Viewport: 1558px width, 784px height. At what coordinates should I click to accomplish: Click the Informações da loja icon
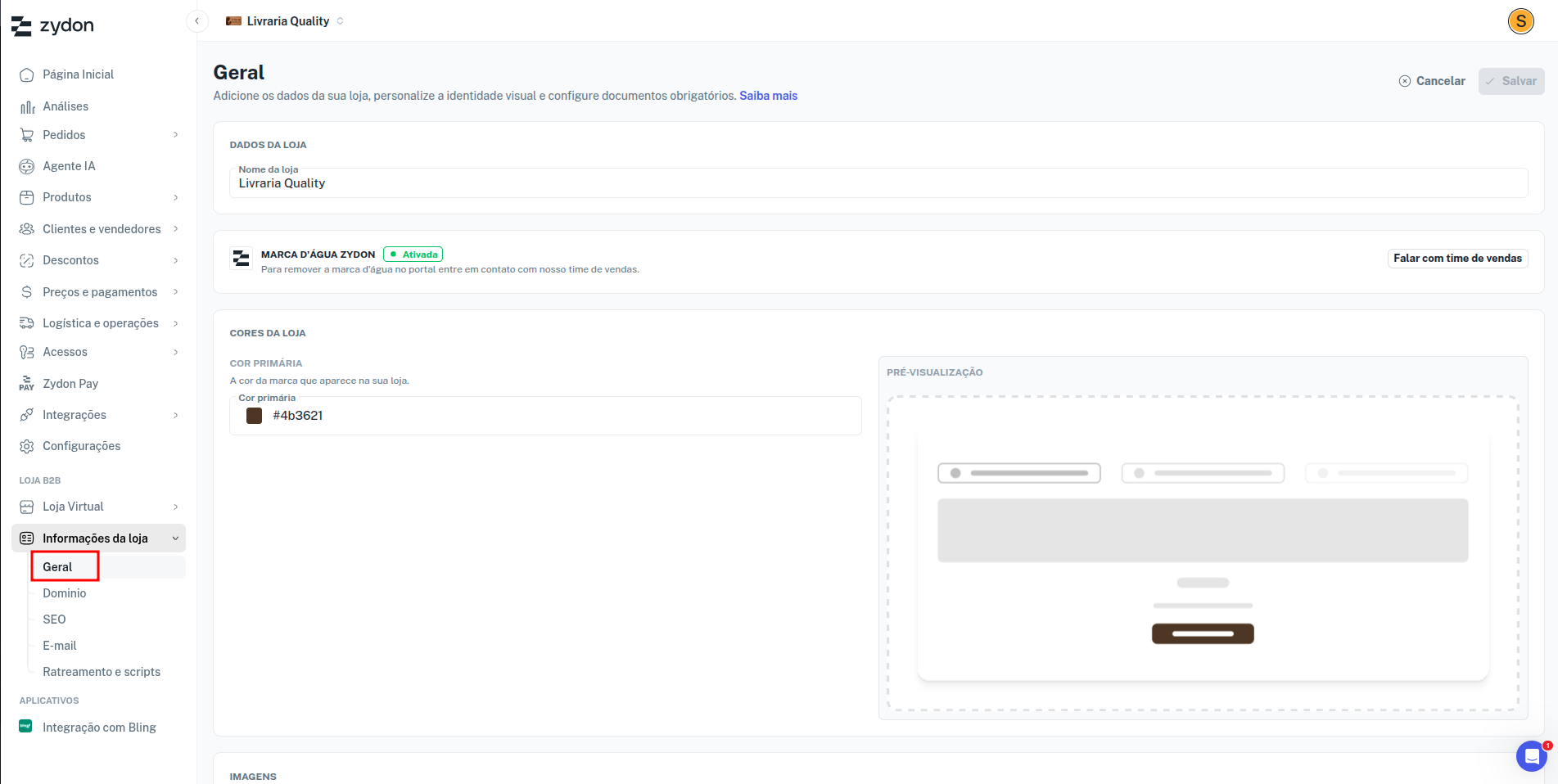(27, 538)
